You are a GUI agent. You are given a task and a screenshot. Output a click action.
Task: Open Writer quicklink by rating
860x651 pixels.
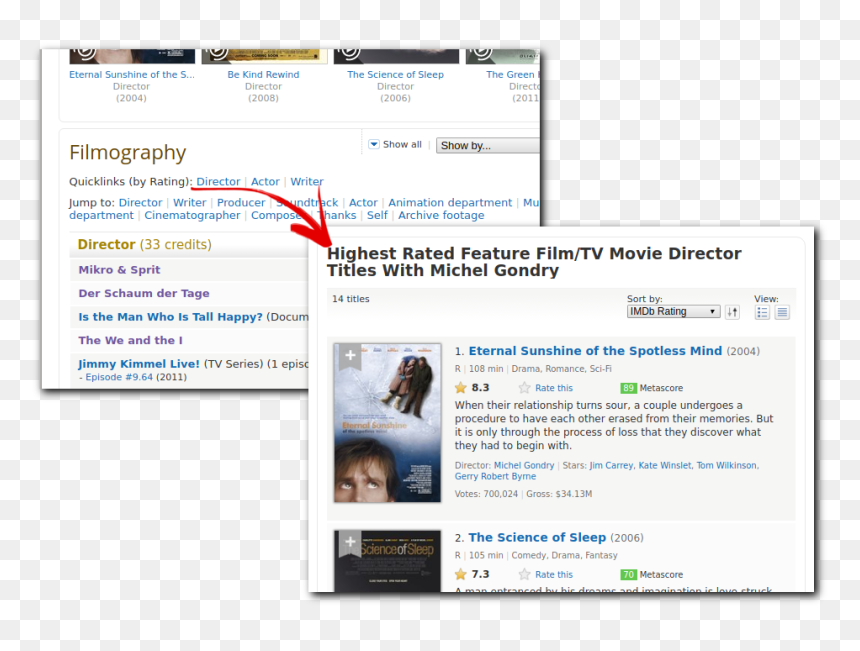coord(307,182)
